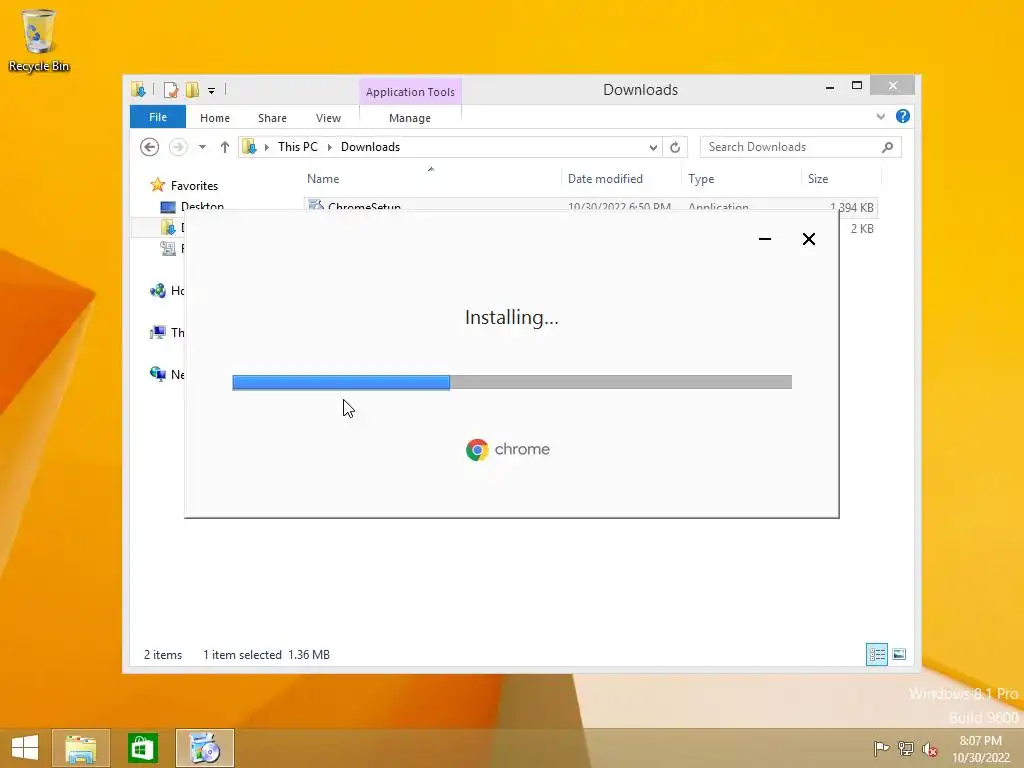
Task: Click the search magnifier icon
Action: click(887, 147)
